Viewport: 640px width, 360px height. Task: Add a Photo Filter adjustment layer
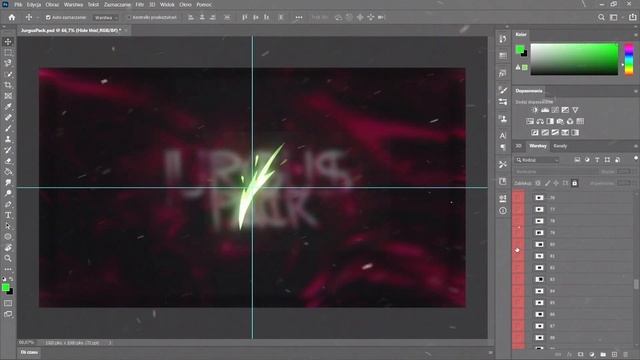(560, 121)
